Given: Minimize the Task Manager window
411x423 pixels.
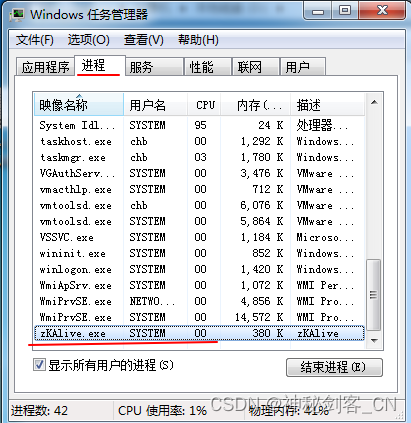Looking at the screenshot, I should (318, 12).
